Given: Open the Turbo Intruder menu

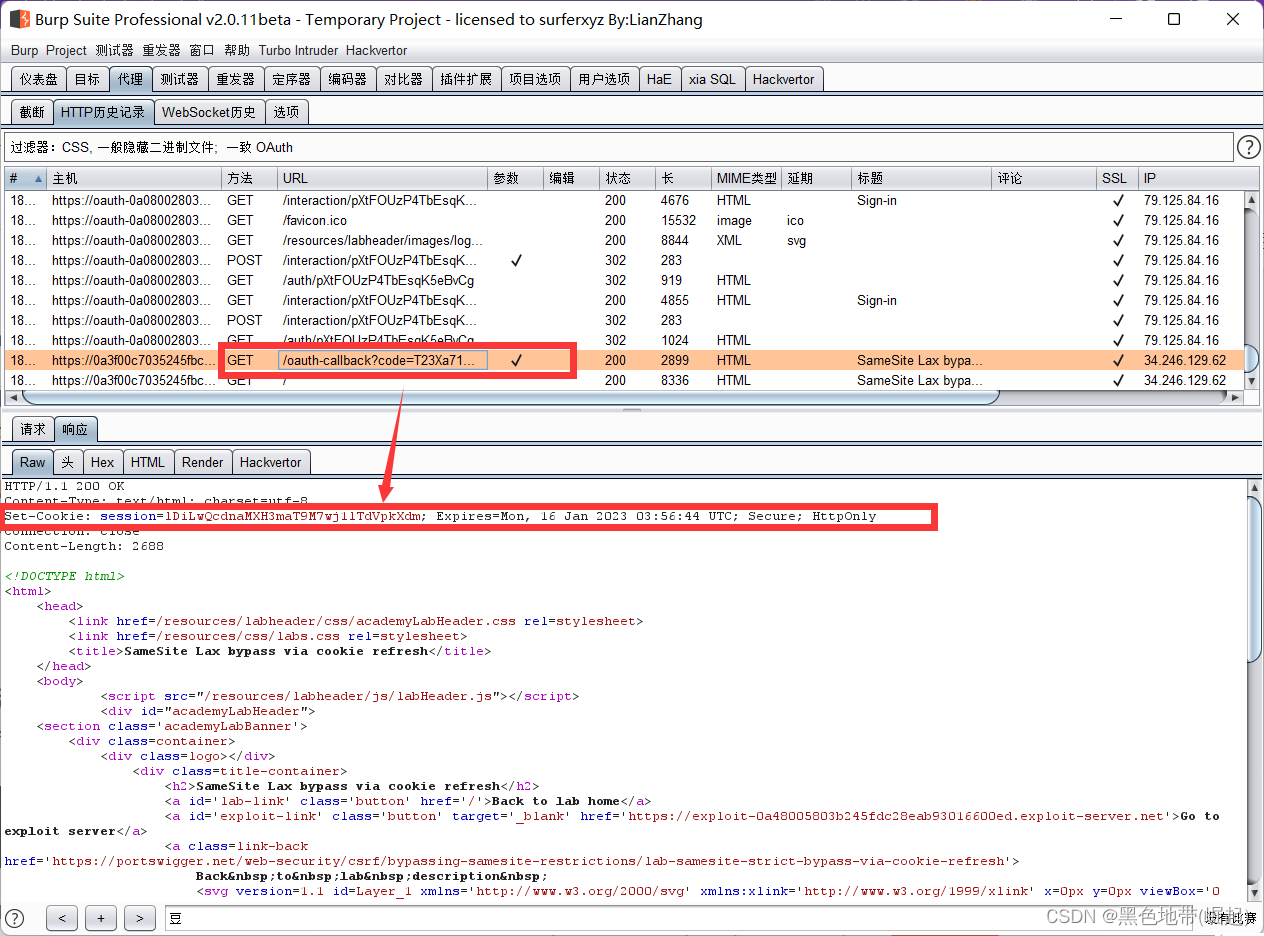Looking at the screenshot, I should (298, 50).
